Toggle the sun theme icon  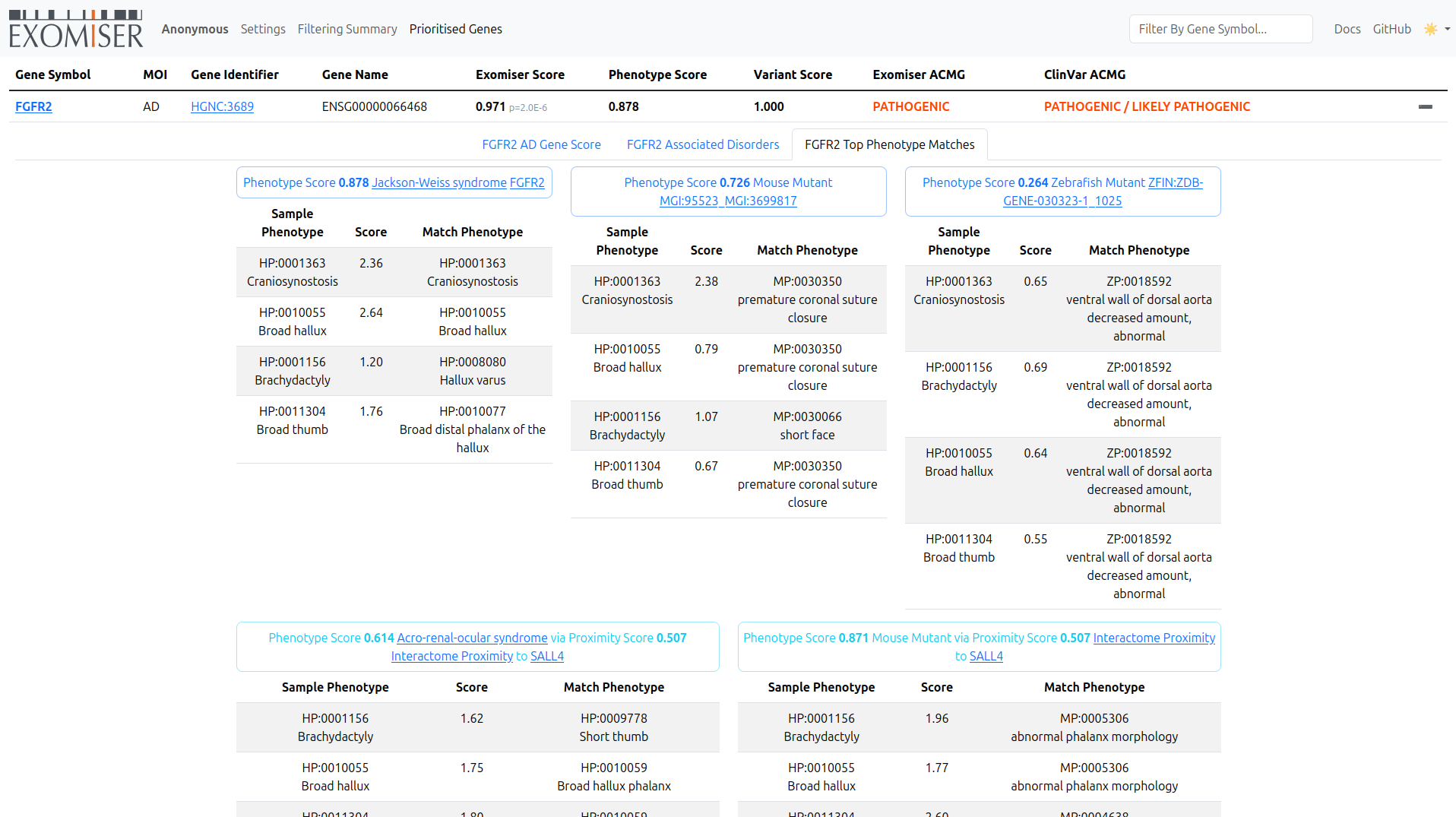point(1430,29)
